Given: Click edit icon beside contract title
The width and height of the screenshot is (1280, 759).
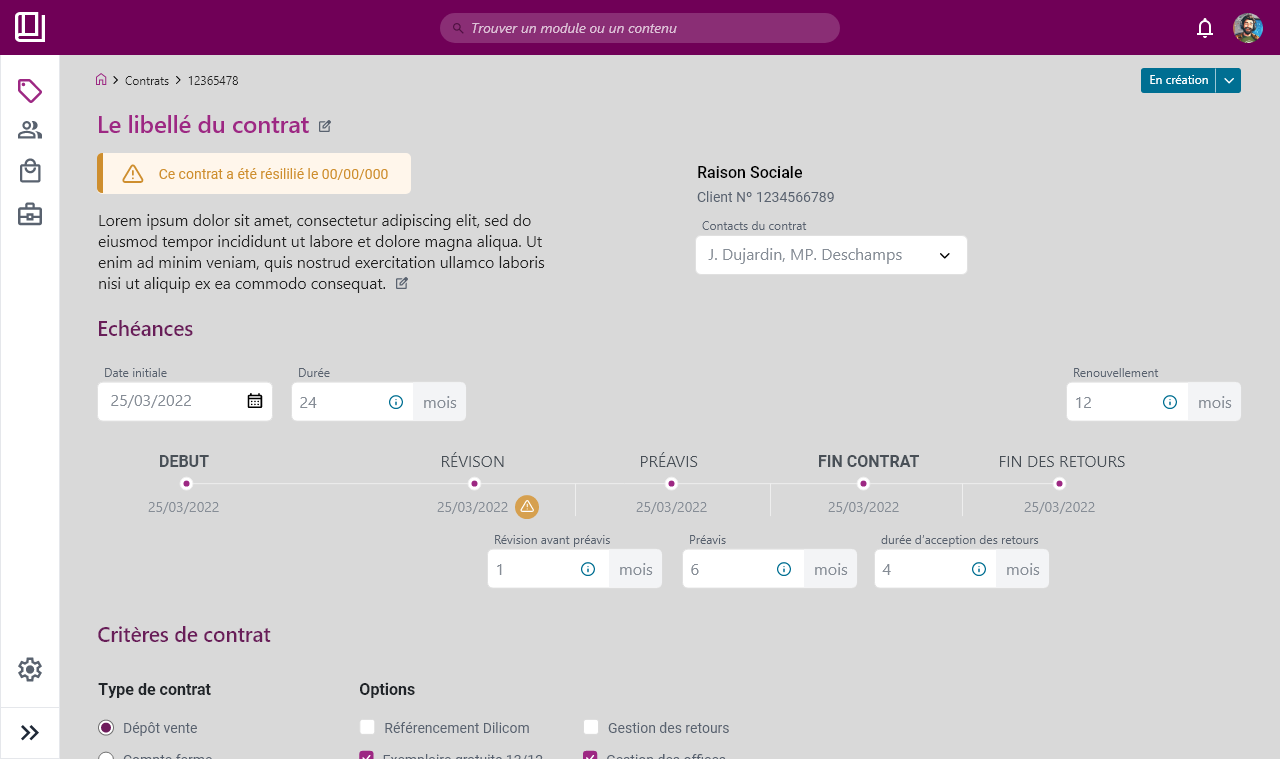Looking at the screenshot, I should click(325, 126).
